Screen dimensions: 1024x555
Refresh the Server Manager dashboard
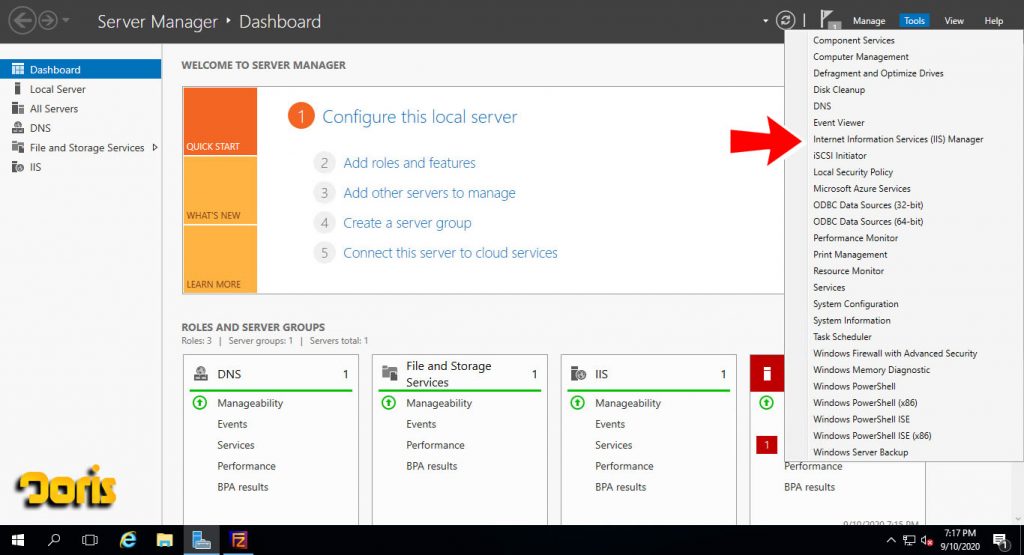point(785,20)
